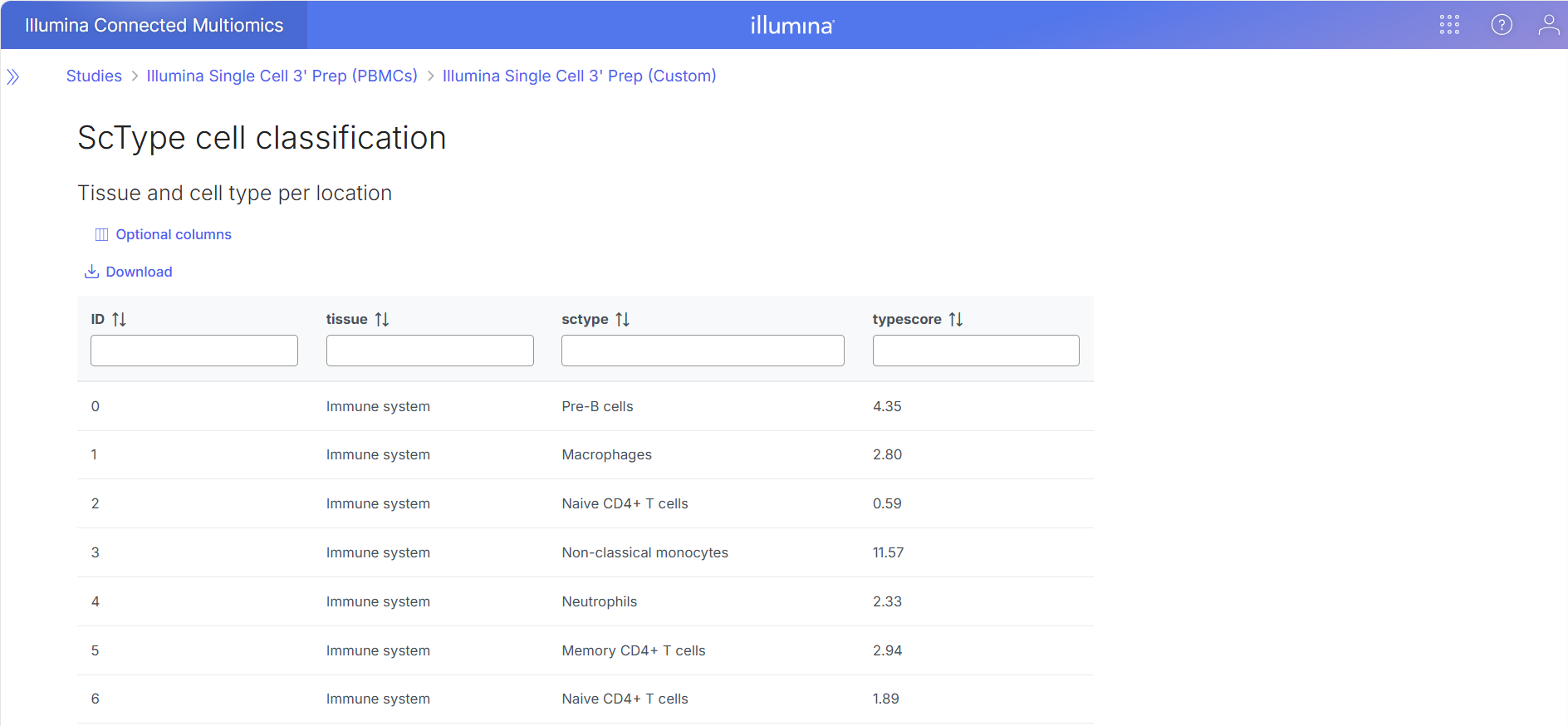Sort table by sctype column arrows
Screen dimensions: 1568x726
click(622, 319)
